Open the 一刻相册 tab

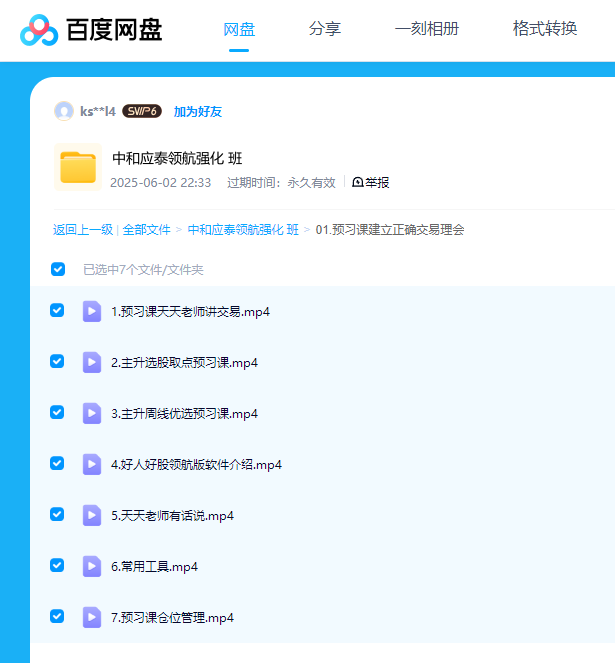pyautogui.click(x=427, y=29)
